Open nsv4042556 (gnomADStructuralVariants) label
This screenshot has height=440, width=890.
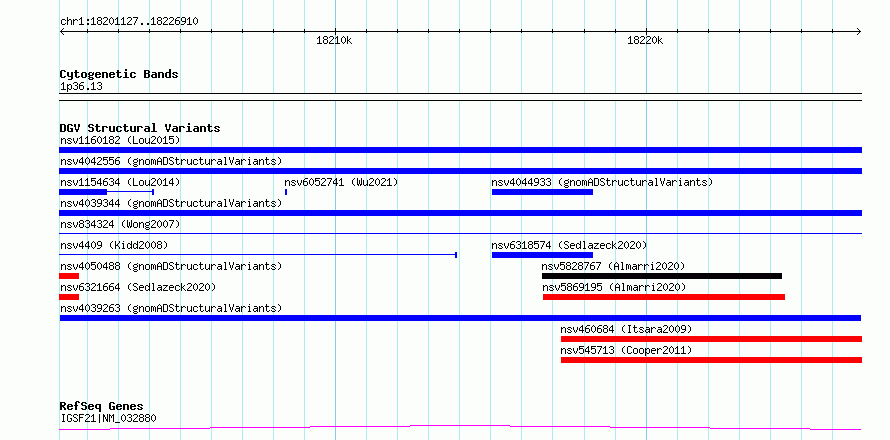[x=171, y=161]
